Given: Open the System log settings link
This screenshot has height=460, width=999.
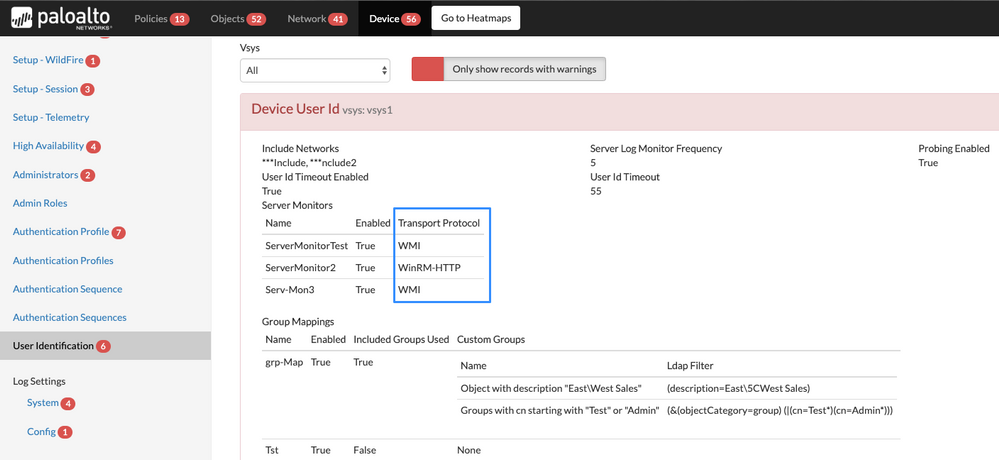Looking at the screenshot, I should [x=42, y=403].
